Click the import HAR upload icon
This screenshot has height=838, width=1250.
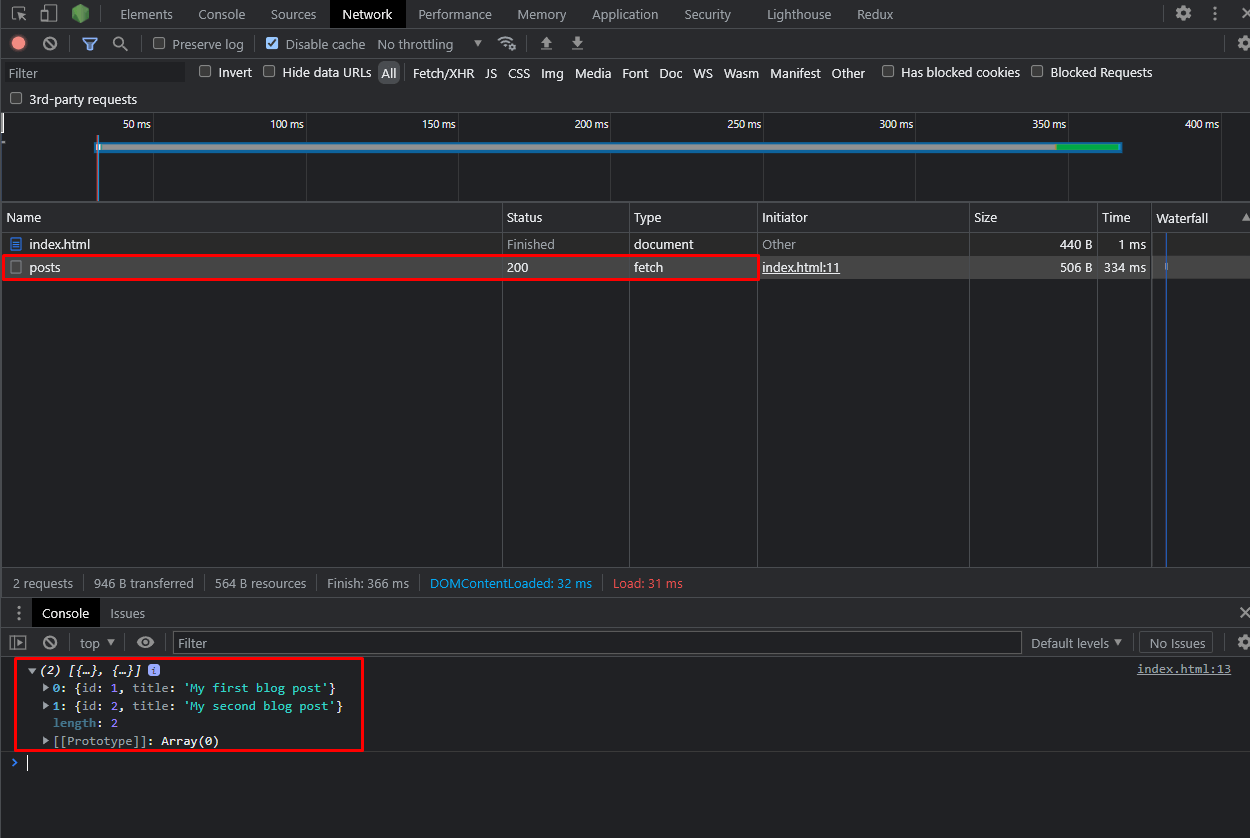546,44
